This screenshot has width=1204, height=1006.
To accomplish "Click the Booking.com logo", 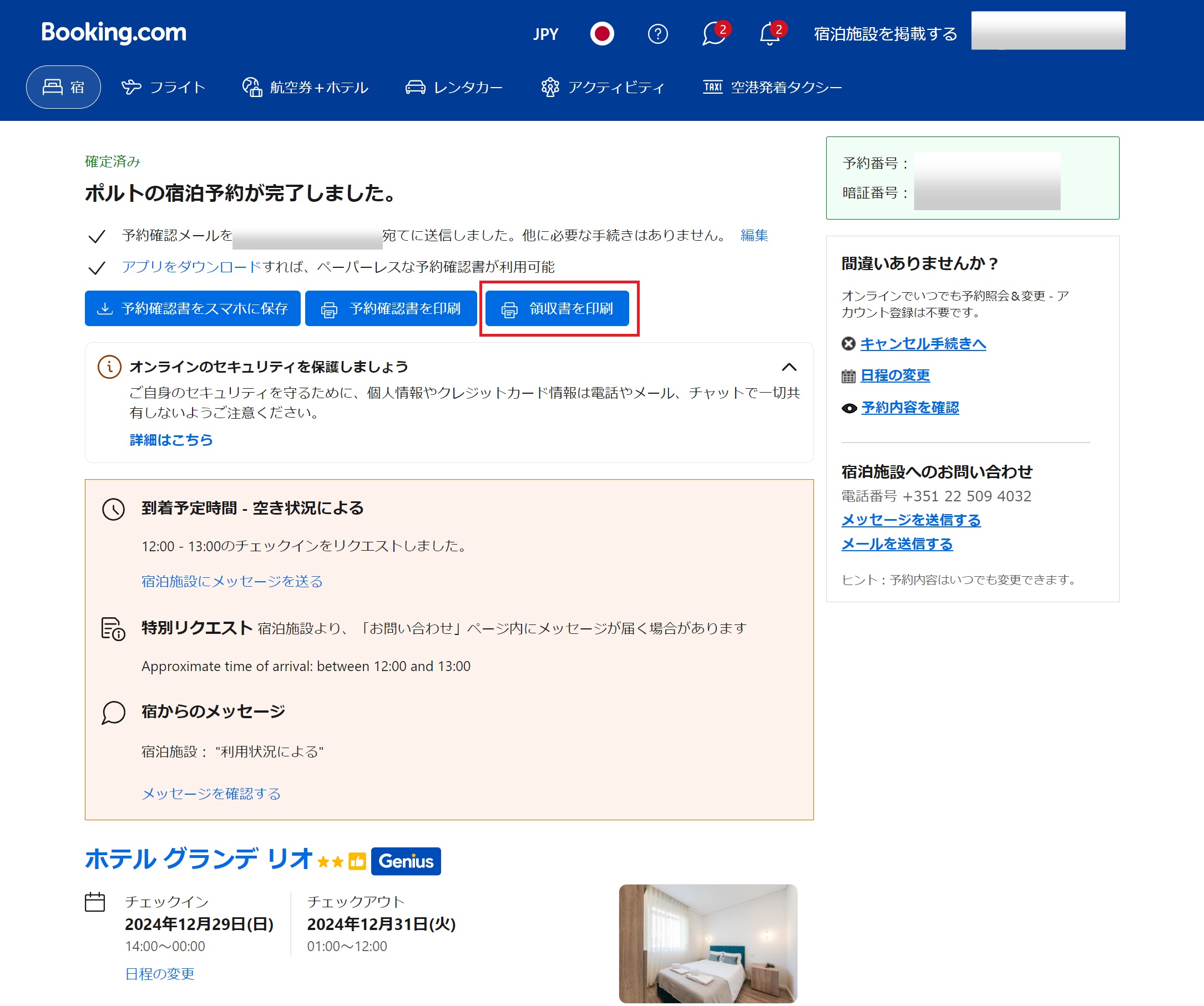I will [114, 33].
